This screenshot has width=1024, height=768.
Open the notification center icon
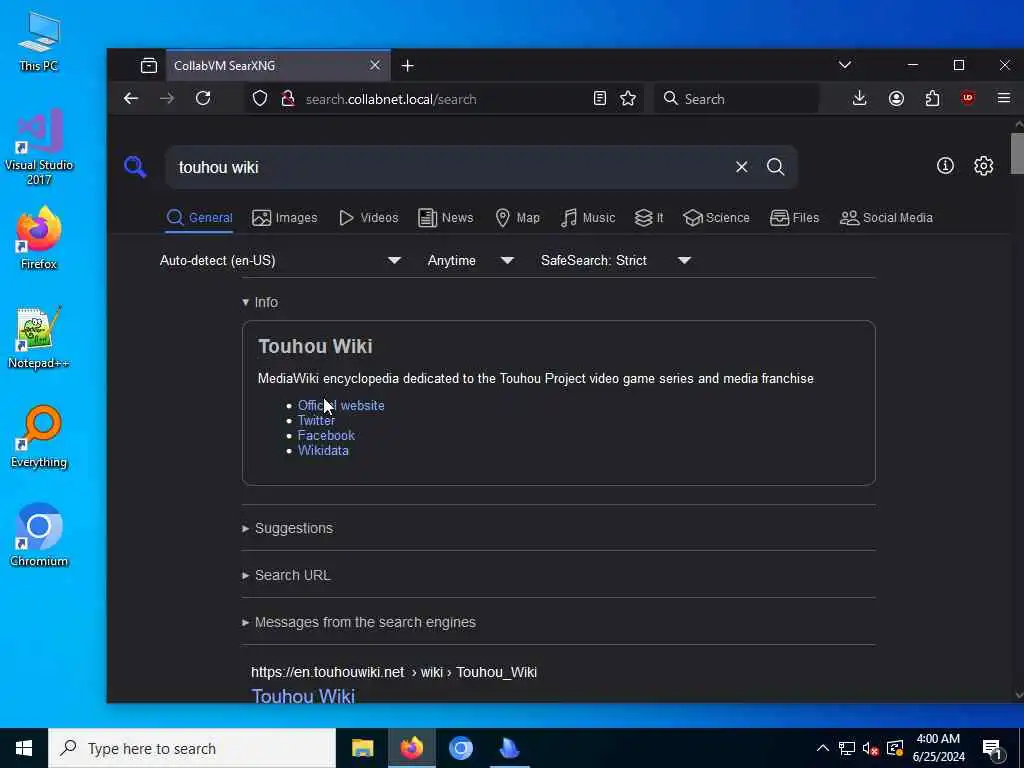click(x=993, y=749)
